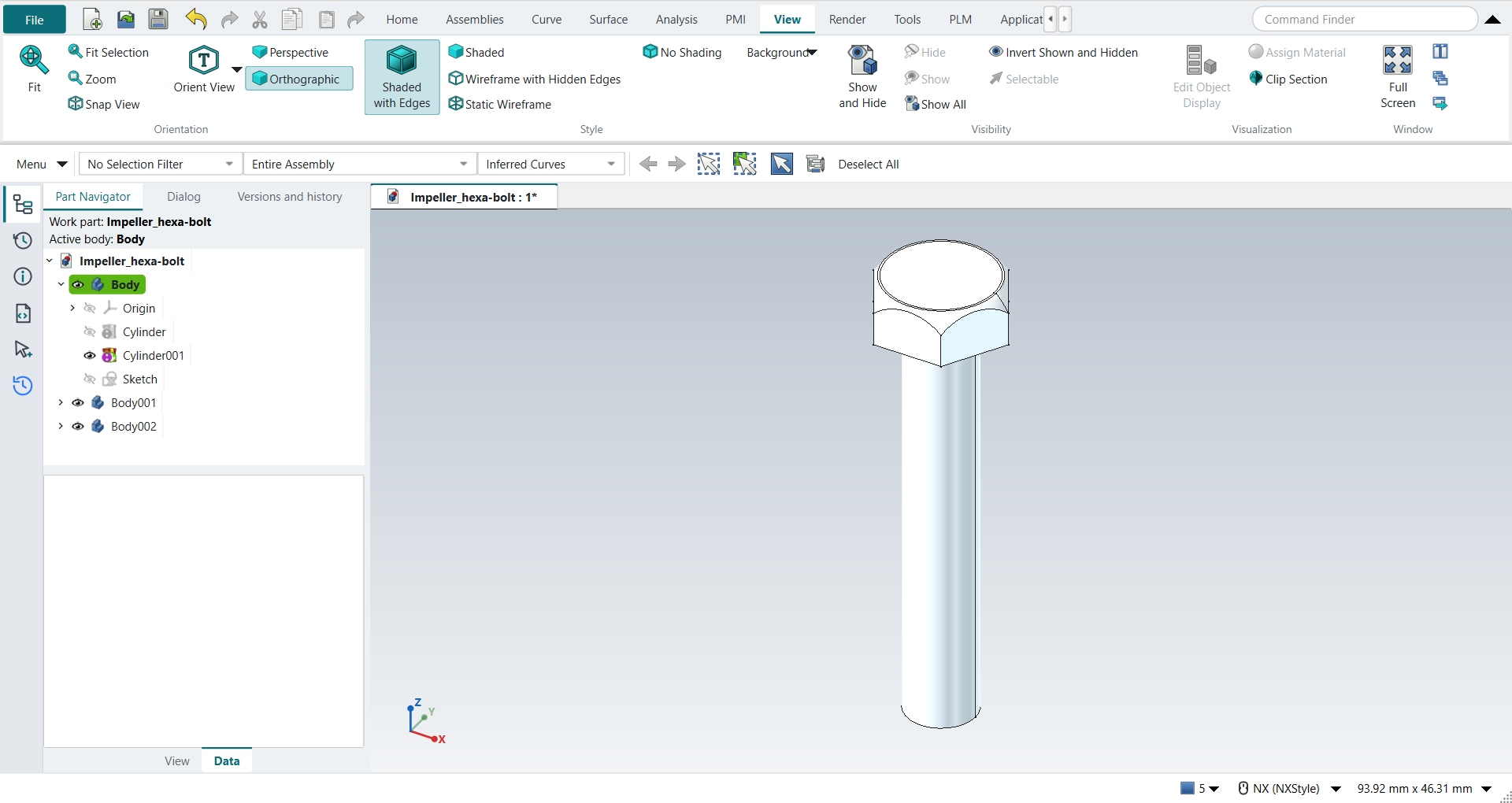Screen dimensions: 1512x803
Task: Open a file with the Open icon
Action: (x=126, y=19)
